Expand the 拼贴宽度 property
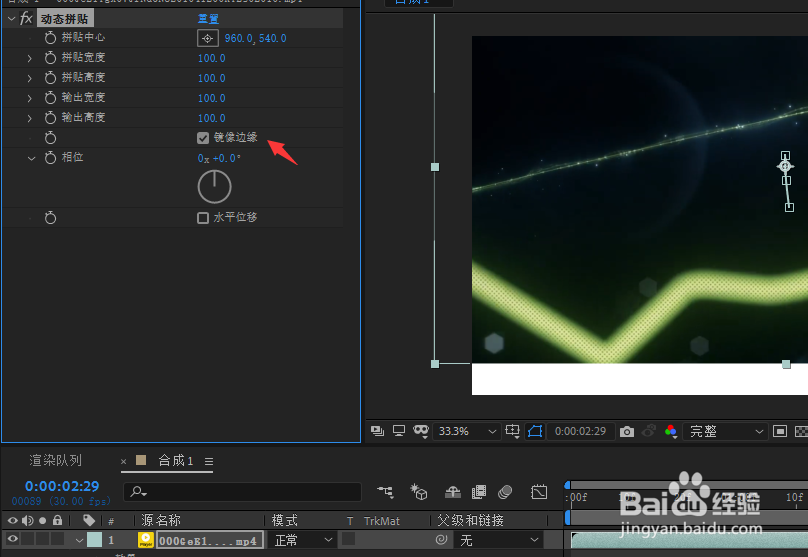808x557 pixels. (x=30, y=58)
